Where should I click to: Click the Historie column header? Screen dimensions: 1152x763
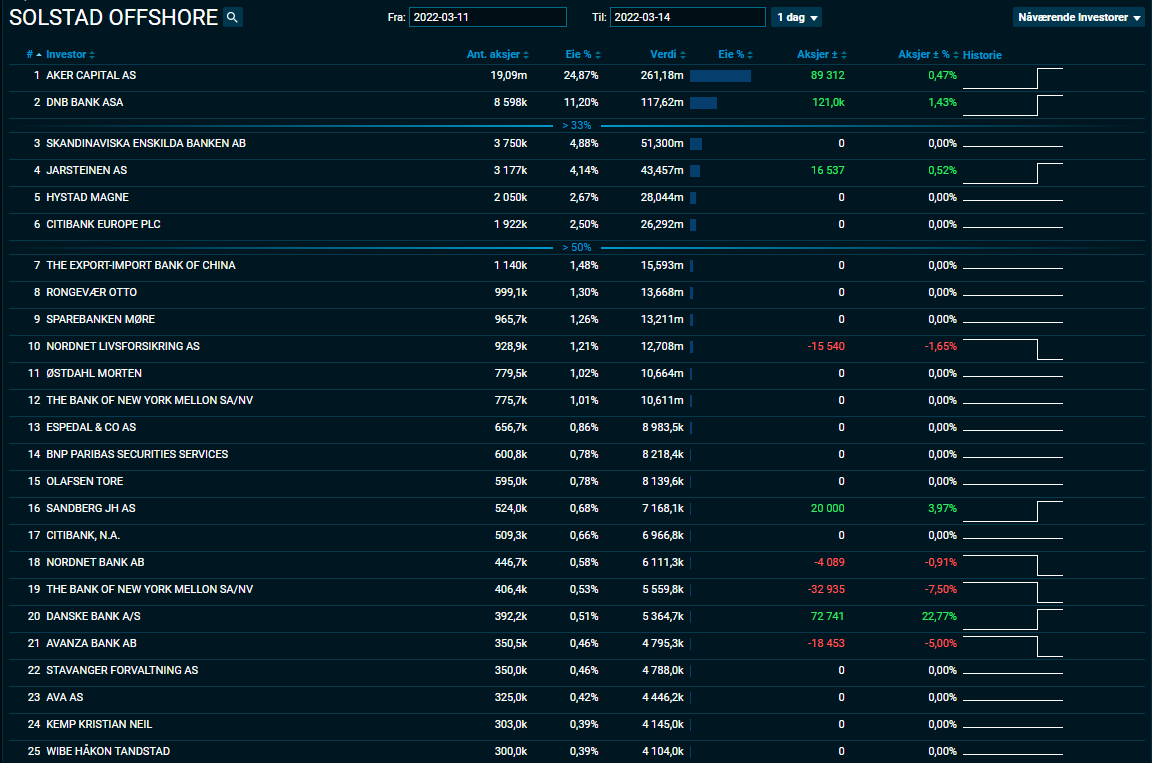tap(982, 55)
